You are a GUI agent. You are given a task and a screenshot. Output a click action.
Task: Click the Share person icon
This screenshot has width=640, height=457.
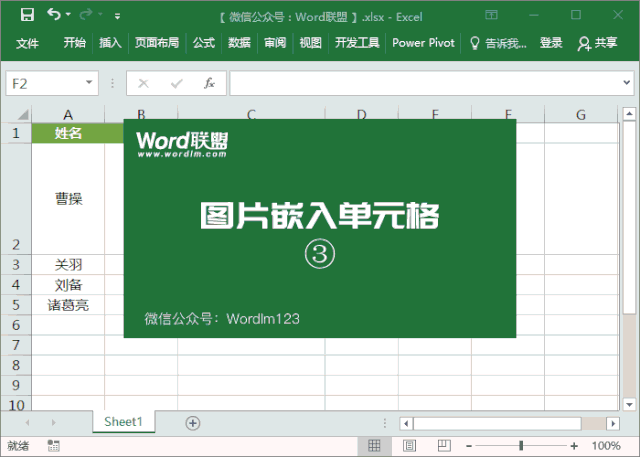(x=584, y=43)
